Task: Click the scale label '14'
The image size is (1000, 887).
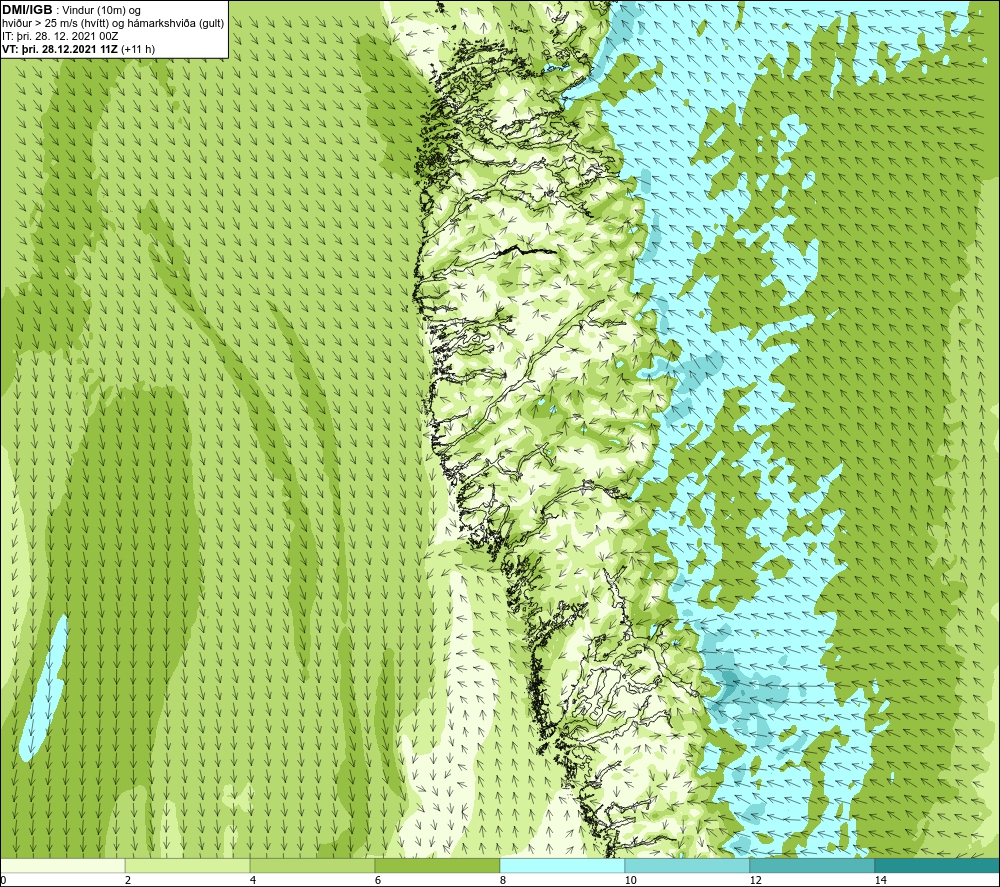Action: click(x=880, y=880)
